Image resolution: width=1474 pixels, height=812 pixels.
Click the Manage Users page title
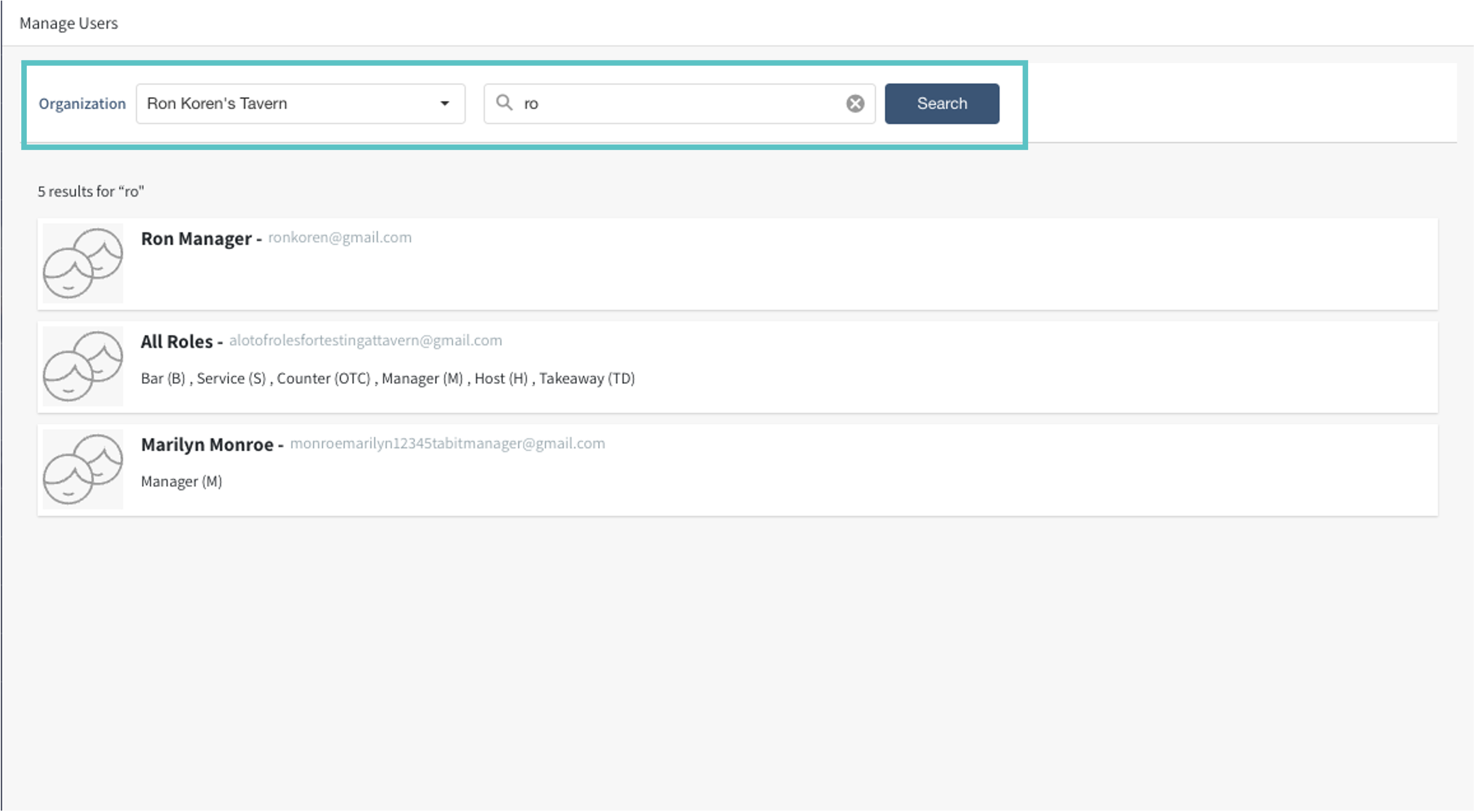(69, 24)
